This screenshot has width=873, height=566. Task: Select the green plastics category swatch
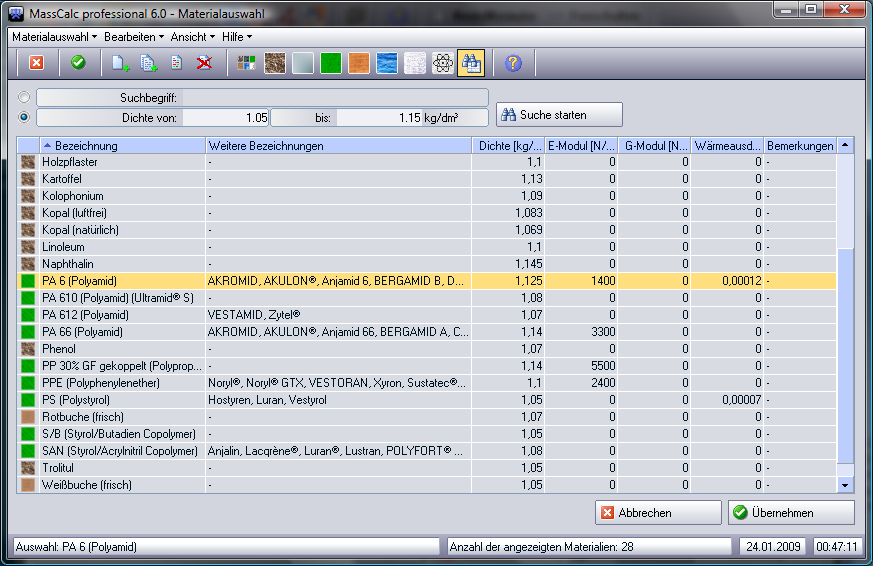pyautogui.click(x=331, y=63)
